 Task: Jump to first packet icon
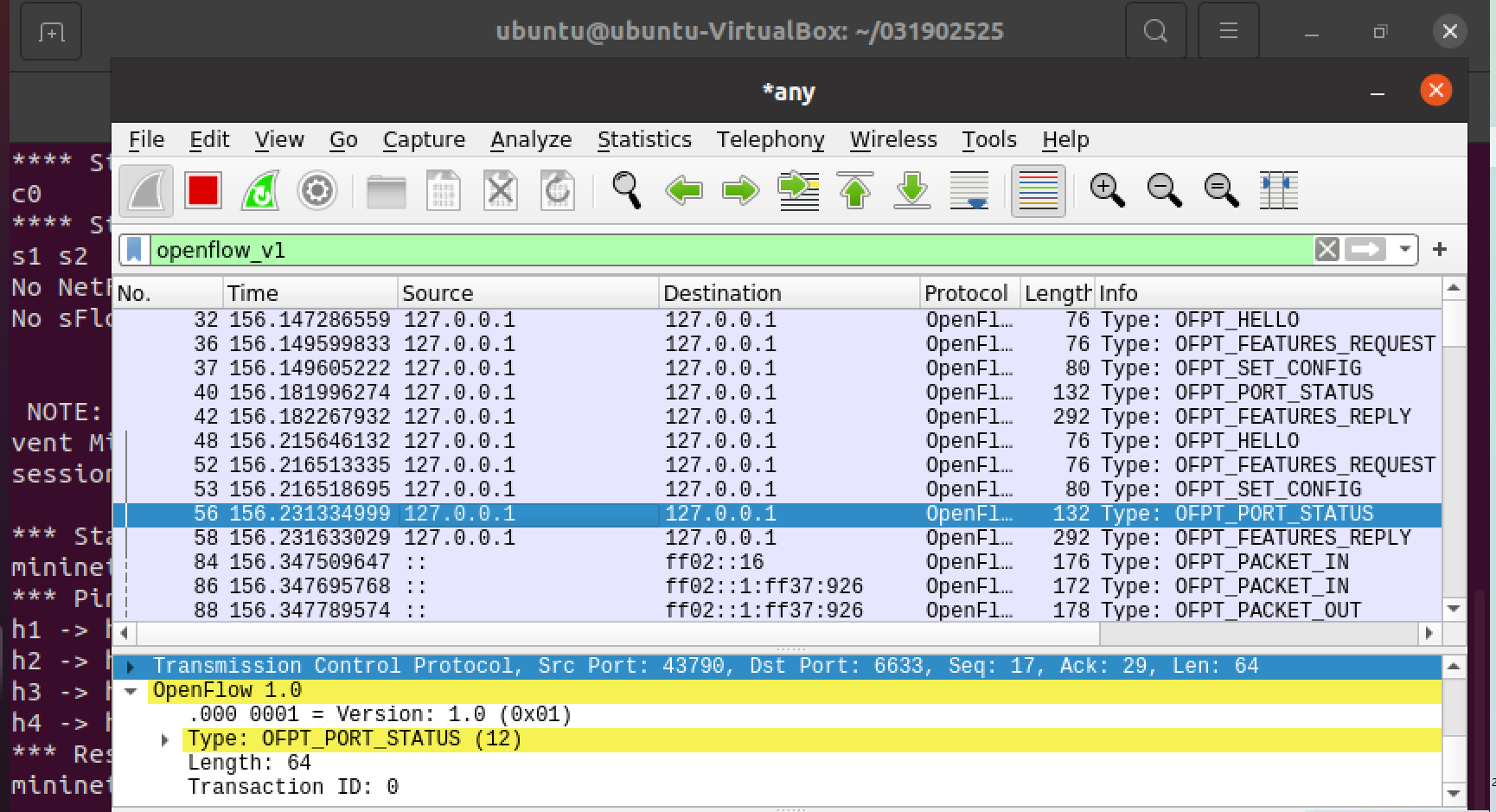pyautogui.click(x=855, y=191)
